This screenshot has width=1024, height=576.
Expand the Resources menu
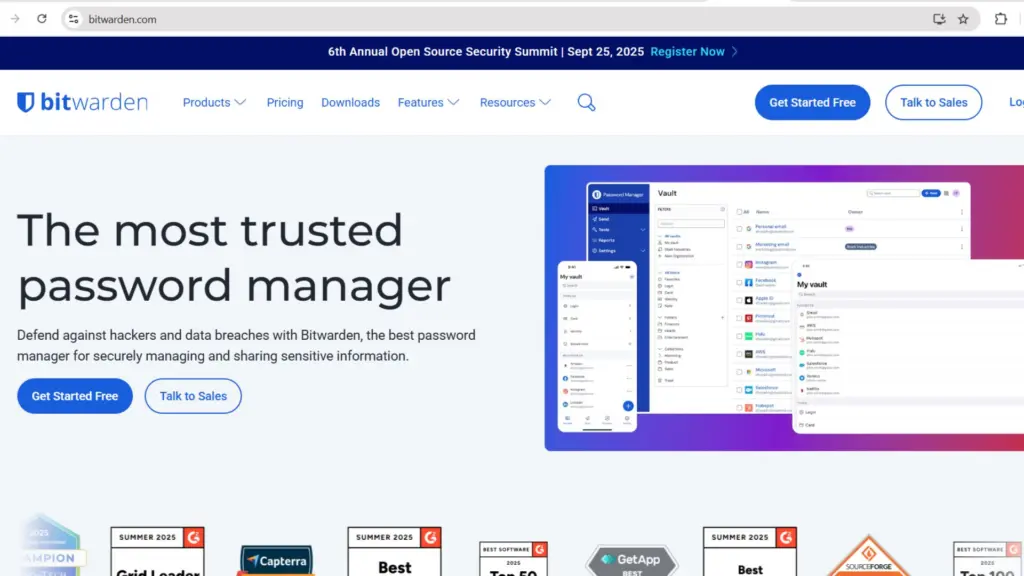pyautogui.click(x=515, y=103)
